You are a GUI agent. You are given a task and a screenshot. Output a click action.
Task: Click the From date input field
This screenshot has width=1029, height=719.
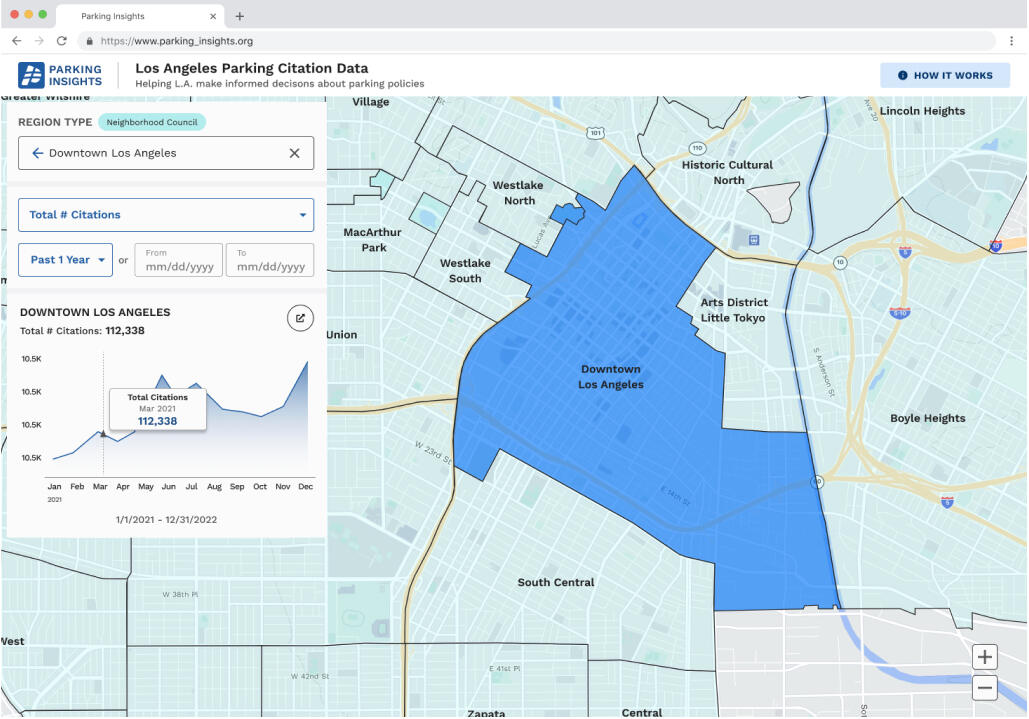tap(179, 261)
